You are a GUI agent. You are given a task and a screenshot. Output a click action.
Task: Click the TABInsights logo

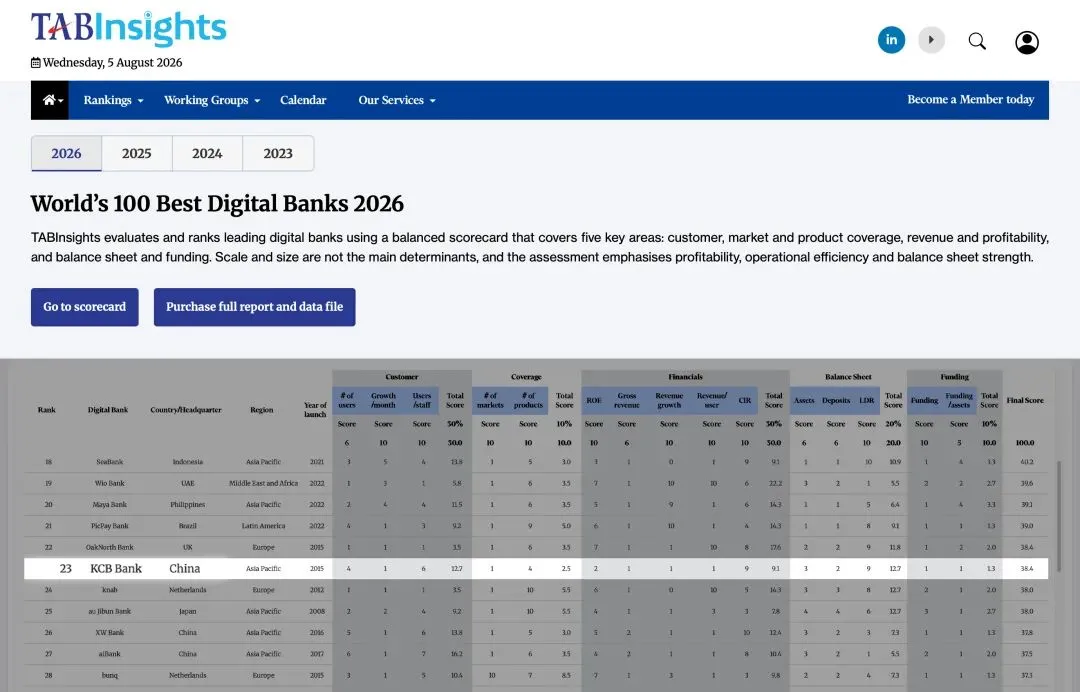[128, 29]
